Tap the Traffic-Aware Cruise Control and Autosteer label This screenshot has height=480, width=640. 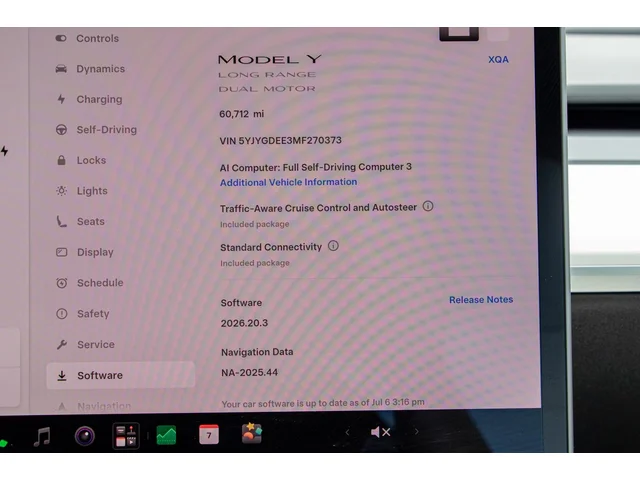[318, 208]
